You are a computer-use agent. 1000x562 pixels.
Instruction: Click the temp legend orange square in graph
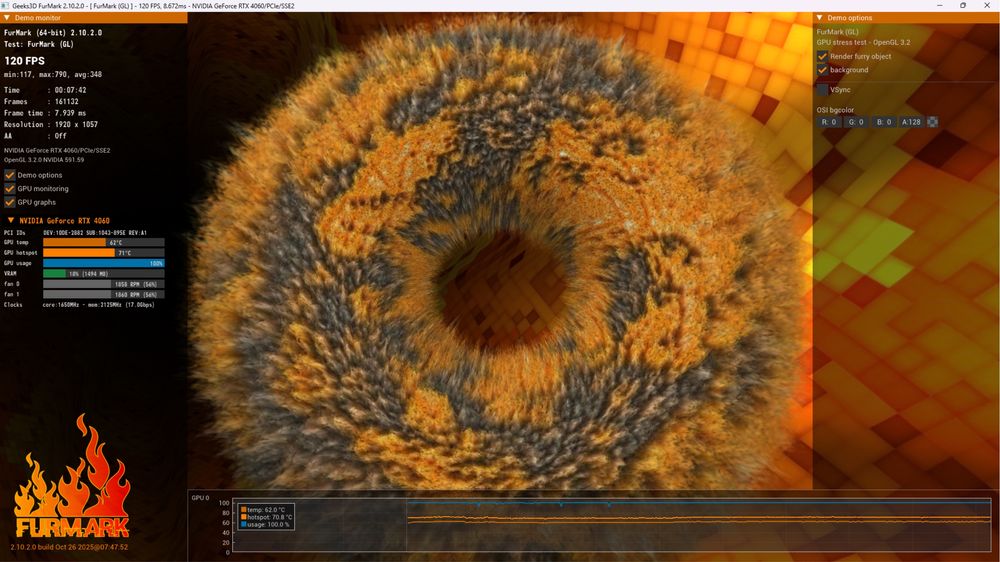coord(244,510)
